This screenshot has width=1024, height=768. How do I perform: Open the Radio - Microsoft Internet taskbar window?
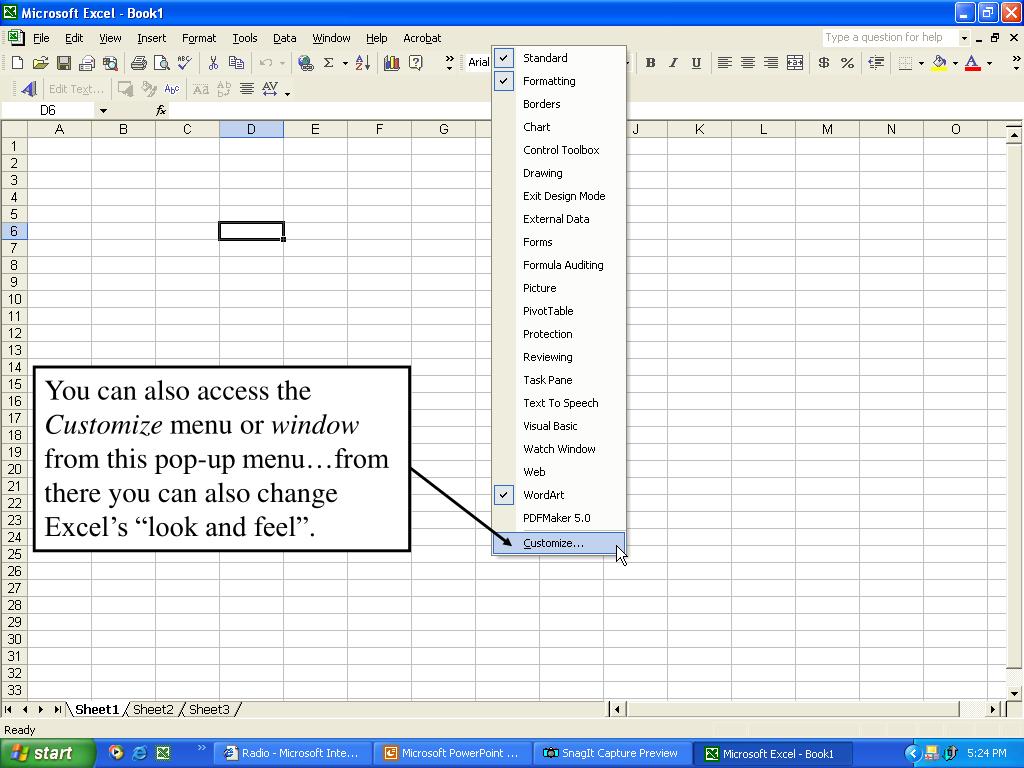click(x=294, y=753)
